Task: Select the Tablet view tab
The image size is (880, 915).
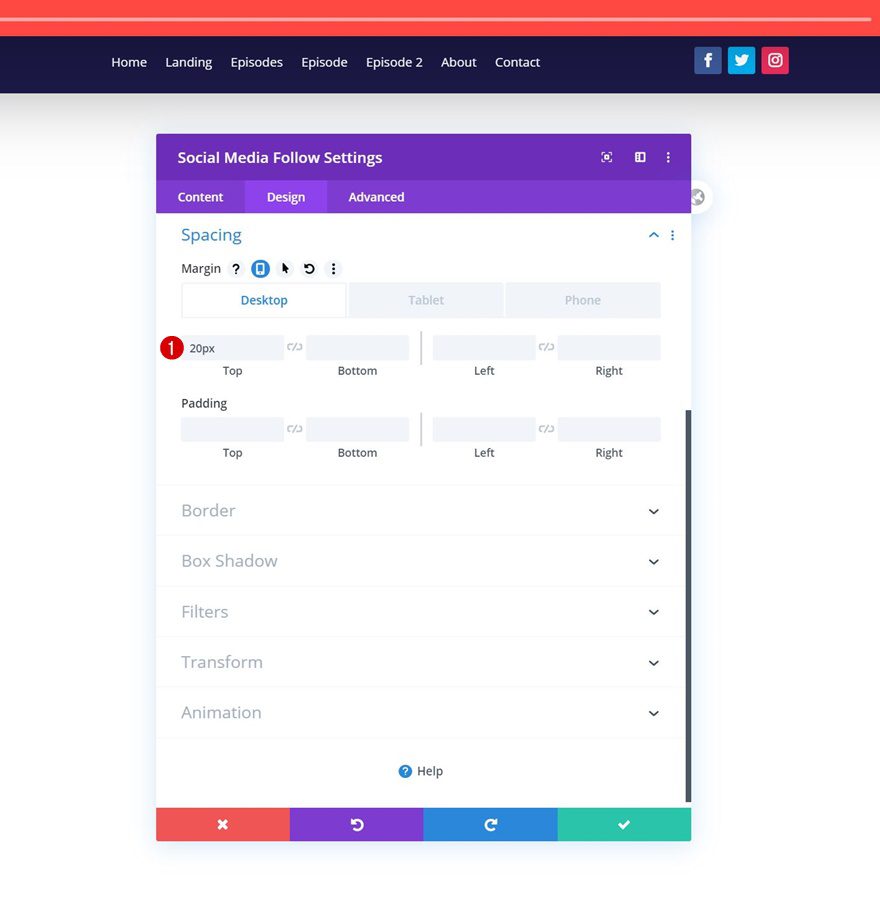Action: 425,300
